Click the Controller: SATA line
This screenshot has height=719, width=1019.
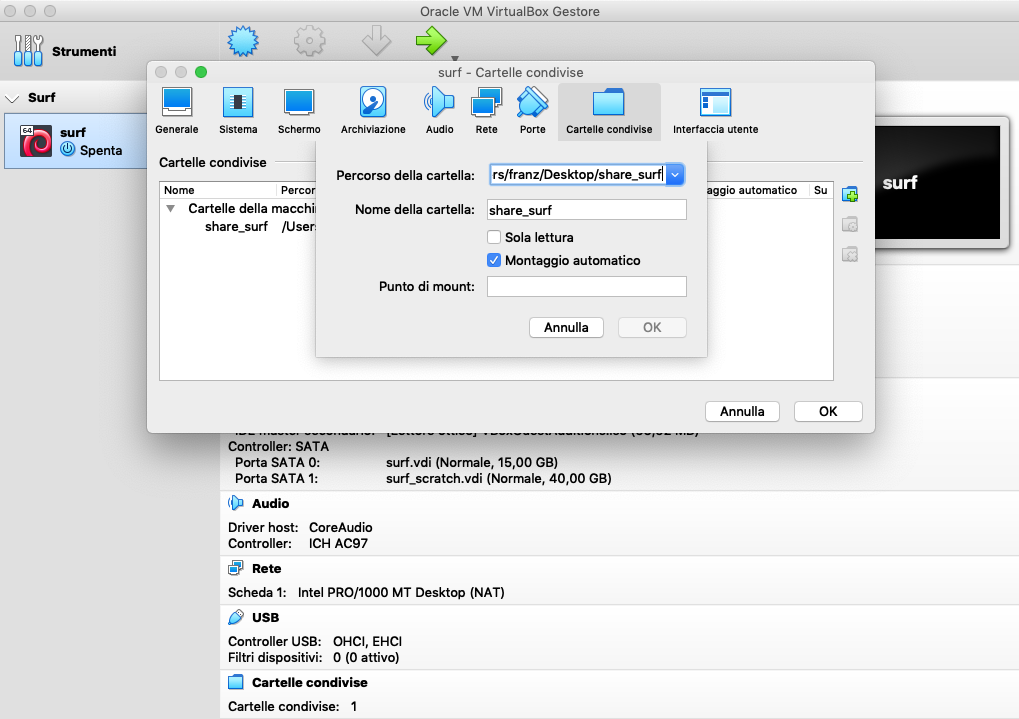(x=278, y=447)
